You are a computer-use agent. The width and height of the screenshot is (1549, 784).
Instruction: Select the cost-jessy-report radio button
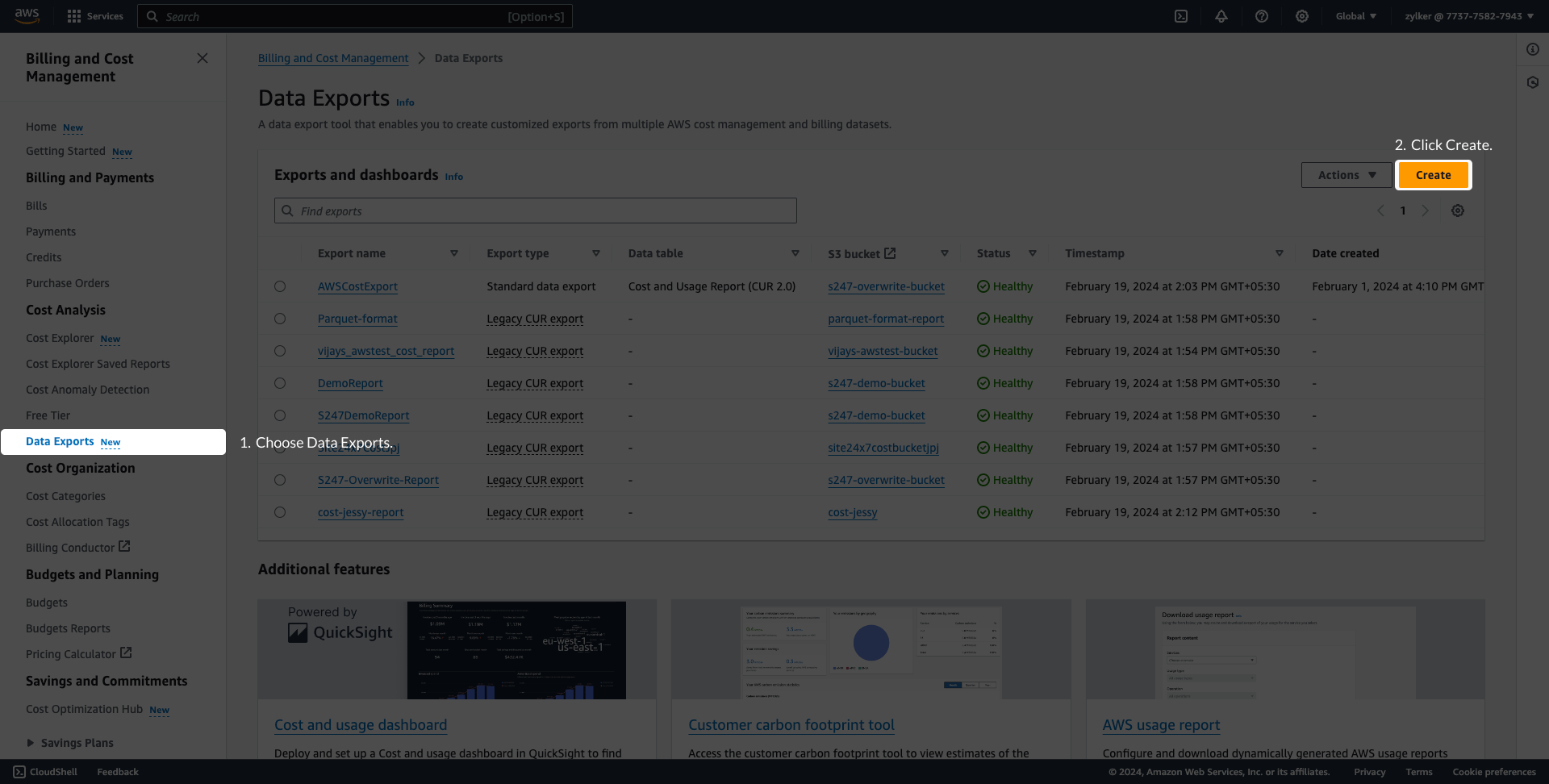[280, 512]
